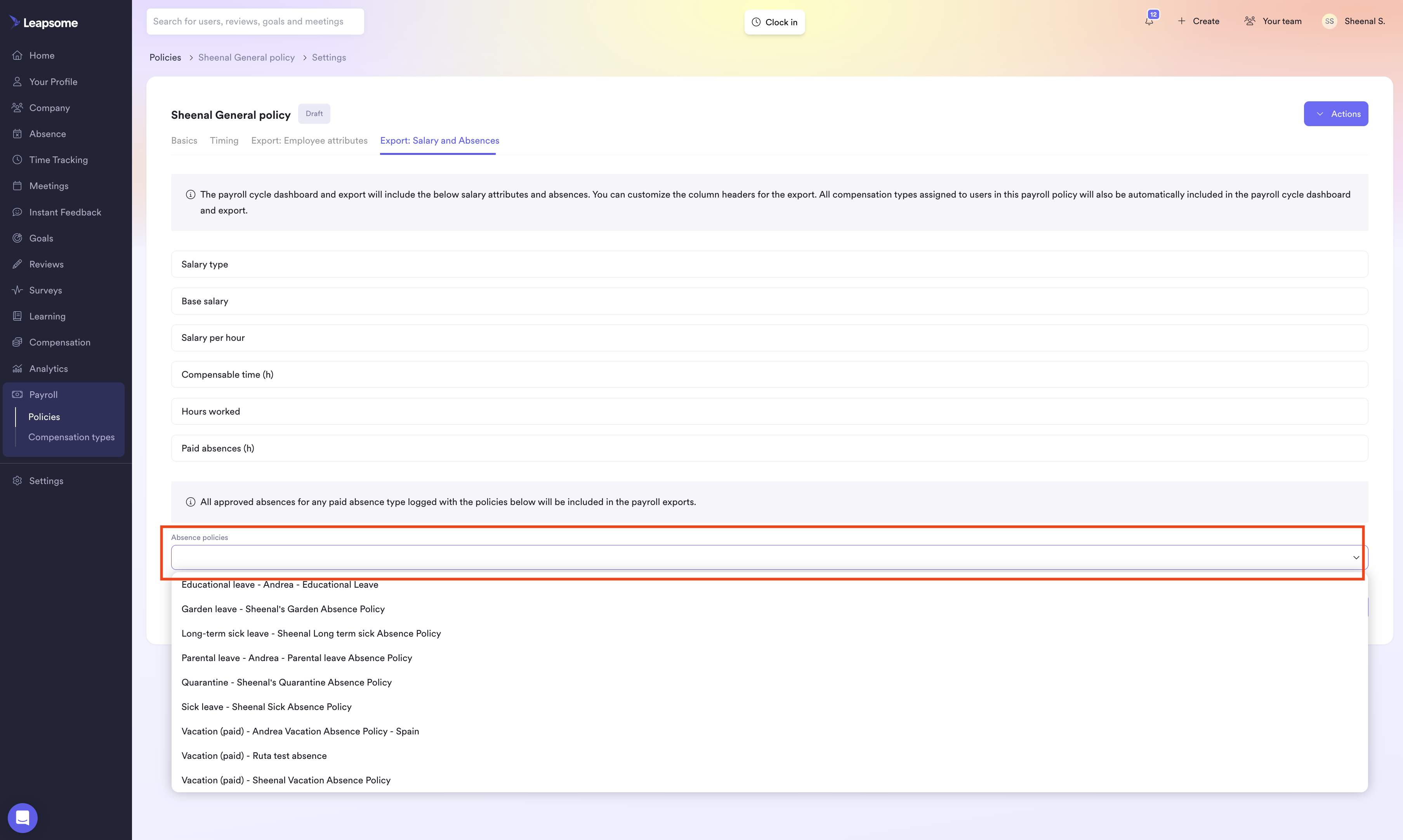The width and height of the screenshot is (1403, 840).
Task: Click the Salary type row
Action: 770,264
